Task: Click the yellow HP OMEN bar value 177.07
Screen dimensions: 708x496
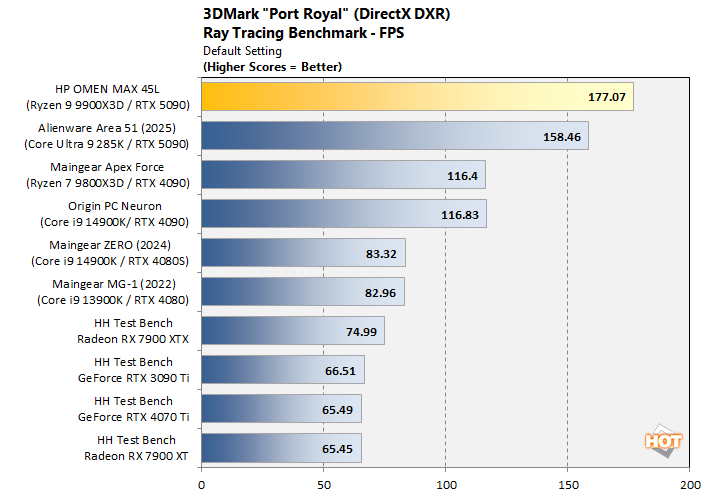Action: point(606,97)
